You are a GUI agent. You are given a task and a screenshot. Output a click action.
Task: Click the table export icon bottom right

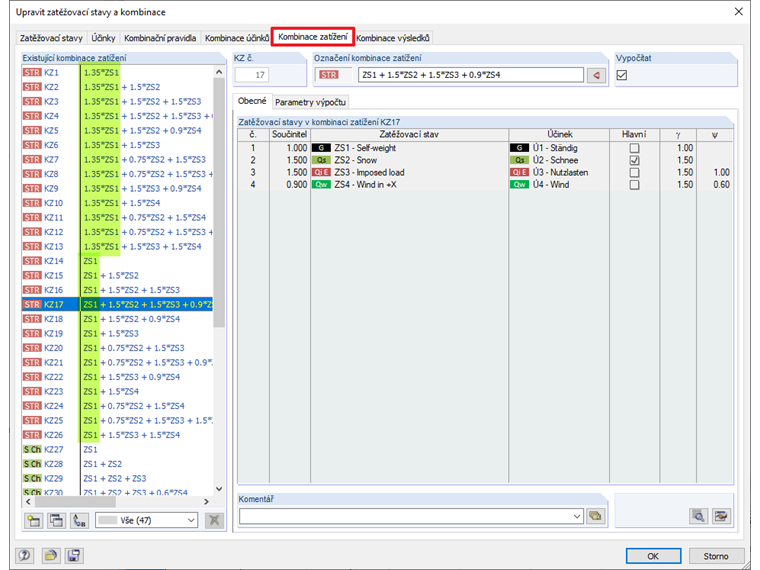pos(721,516)
